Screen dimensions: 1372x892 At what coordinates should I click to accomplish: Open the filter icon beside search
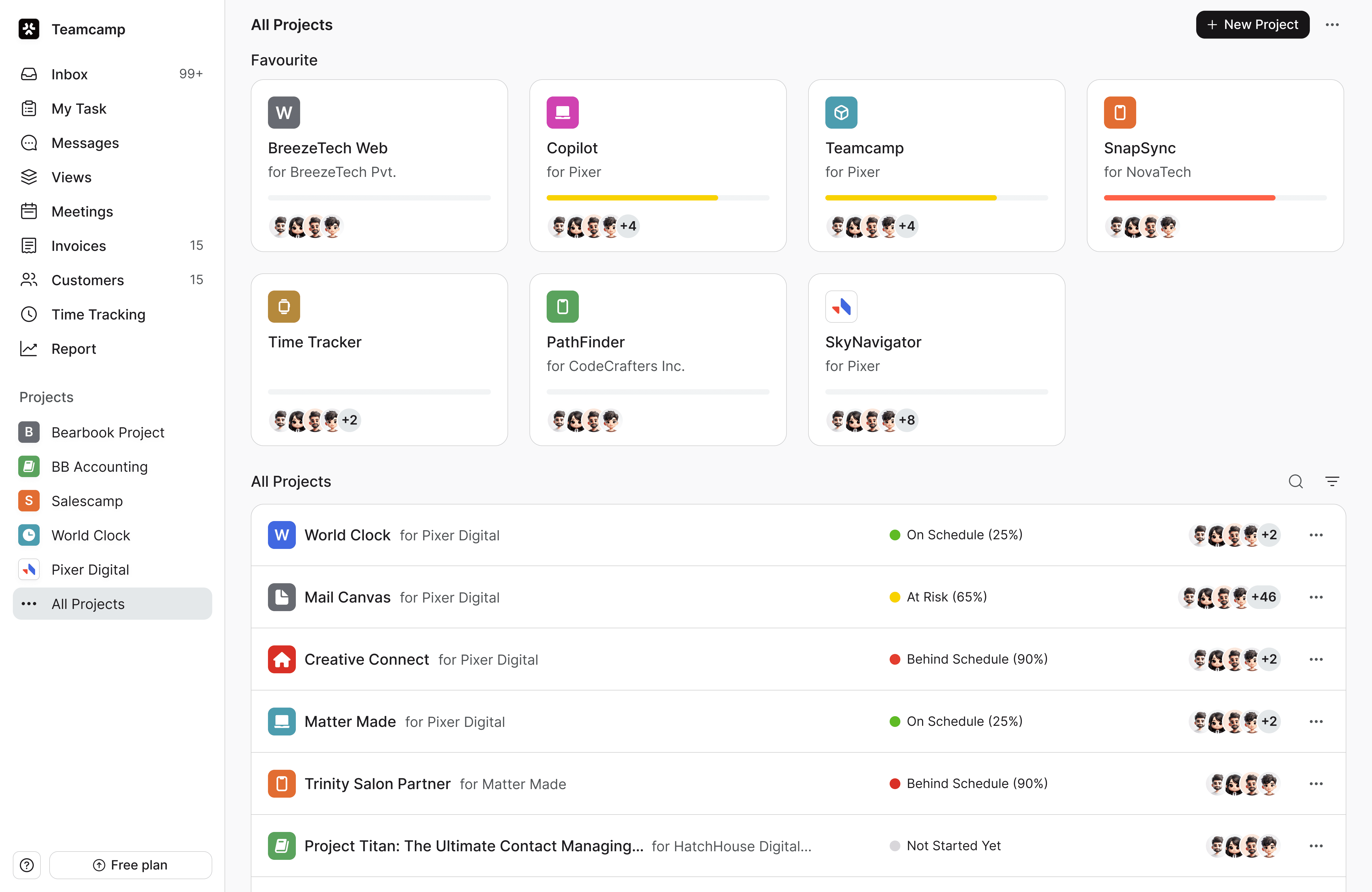point(1333,481)
